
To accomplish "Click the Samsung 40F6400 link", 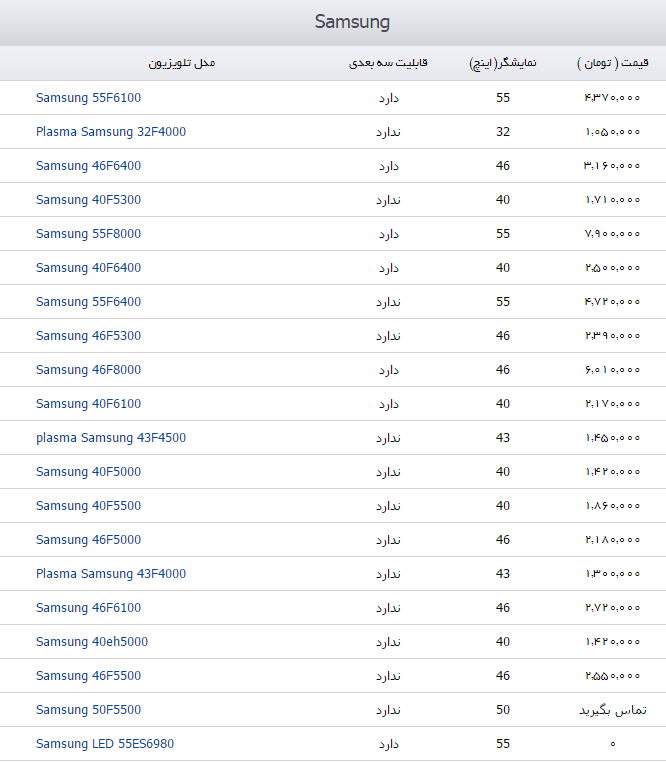I will pyautogui.click(x=88, y=268).
